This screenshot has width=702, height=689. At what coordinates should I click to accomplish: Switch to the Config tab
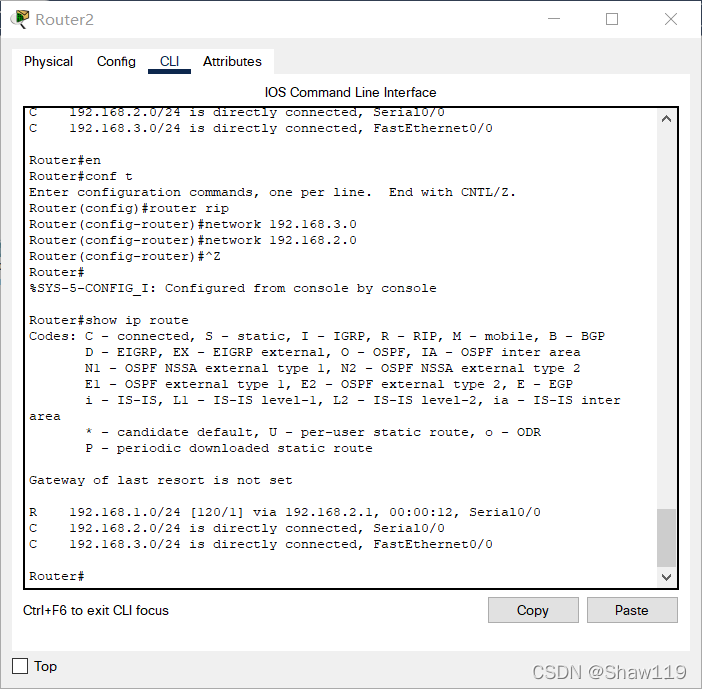(x=116, y=61)
